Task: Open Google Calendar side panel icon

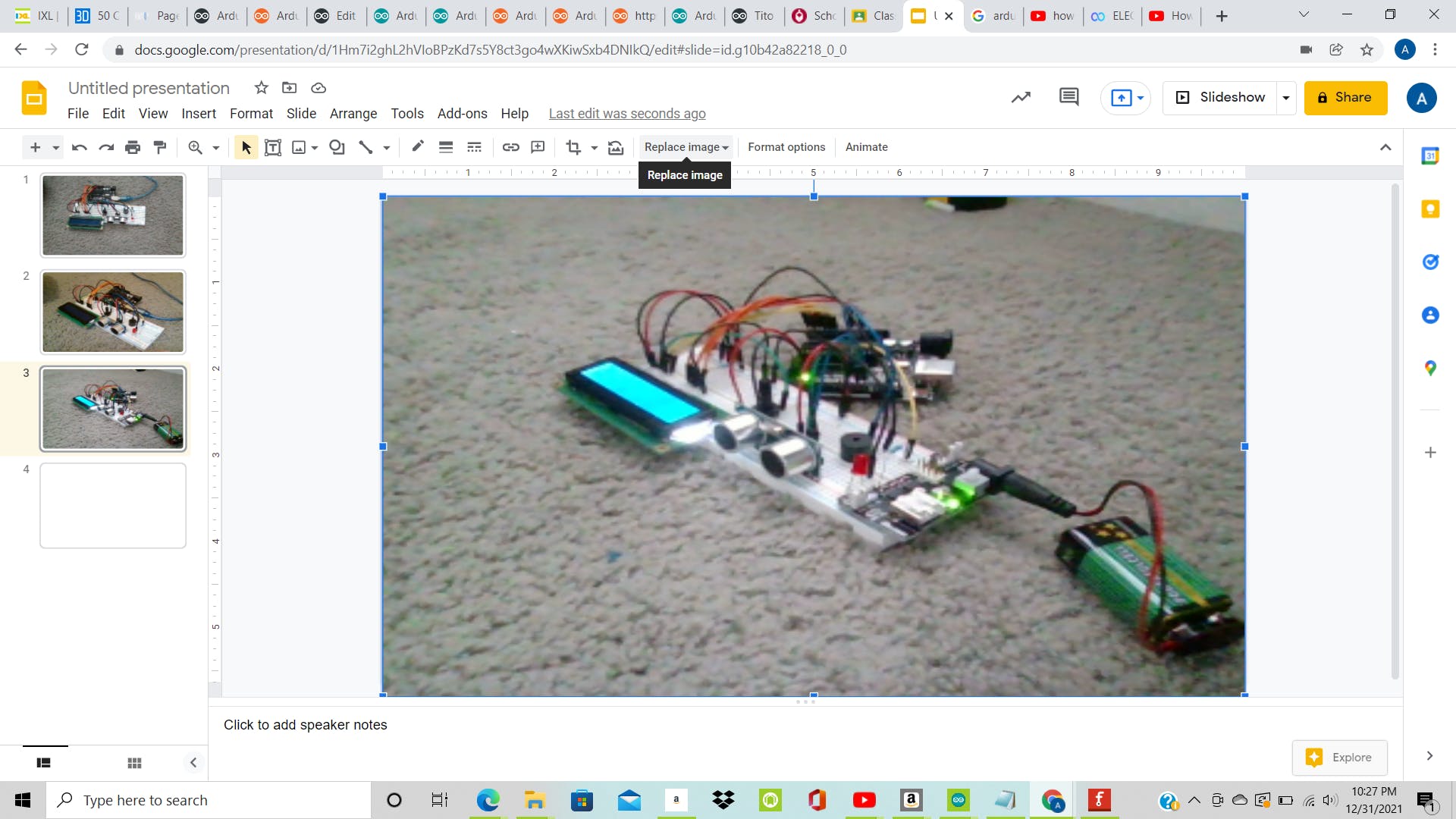Action: pos(1430,156)
